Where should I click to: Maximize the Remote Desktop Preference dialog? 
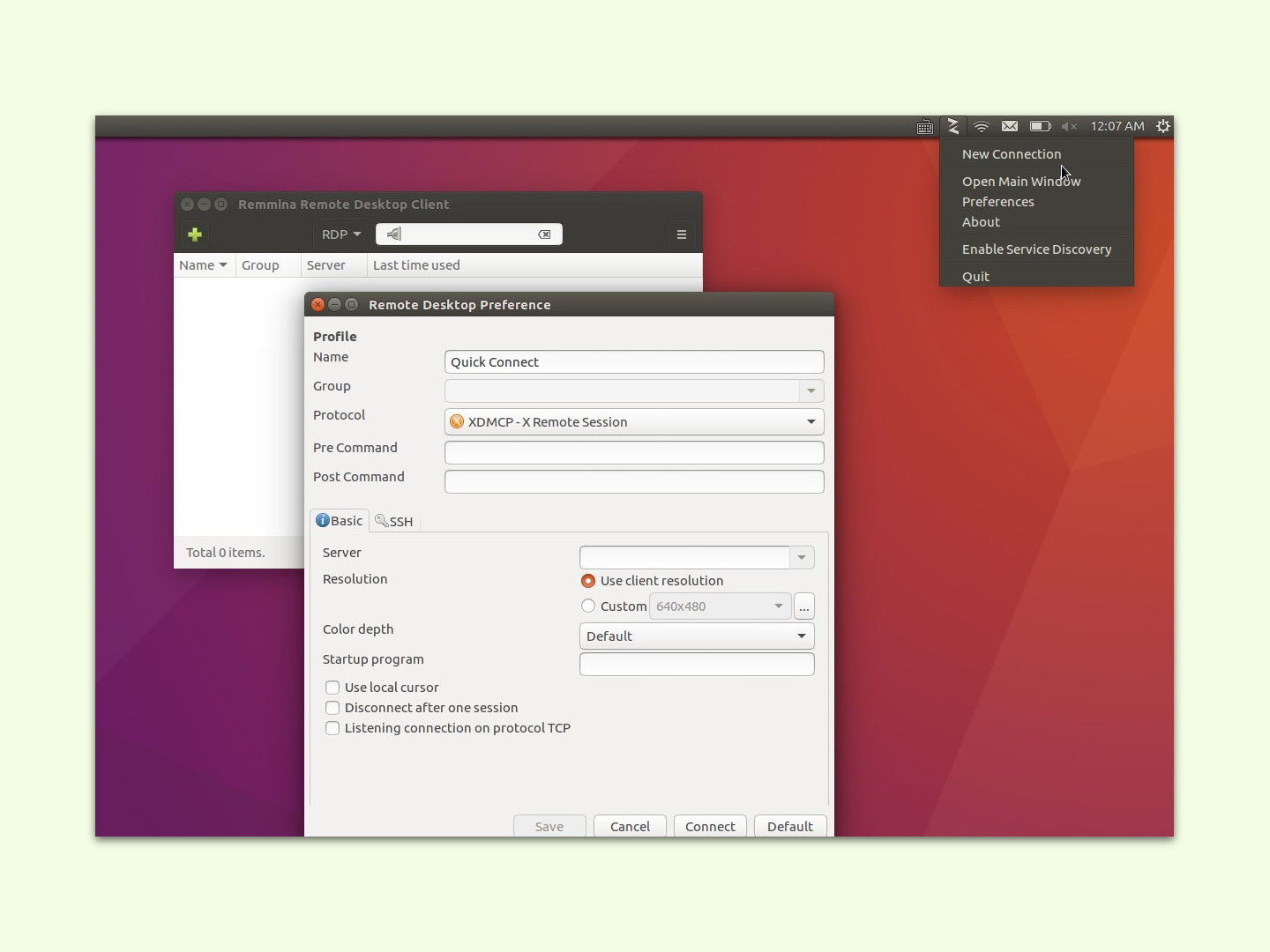[351, 304]
